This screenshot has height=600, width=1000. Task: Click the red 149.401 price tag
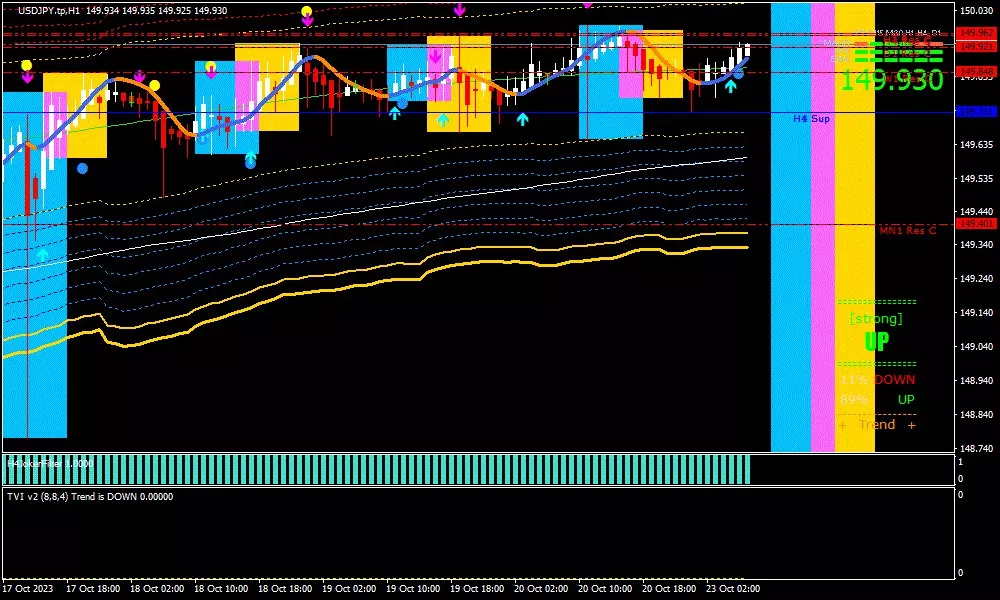[x=976, y=224]
